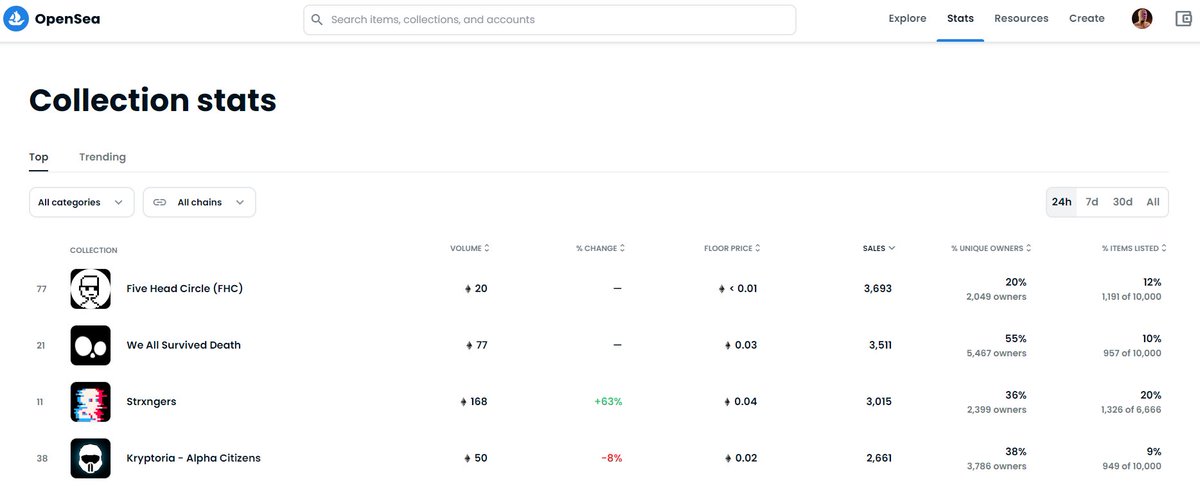This screenshot has width=1200, height=486.
Task: Click 949 of 10,000 listed text
Action: 1130,466
